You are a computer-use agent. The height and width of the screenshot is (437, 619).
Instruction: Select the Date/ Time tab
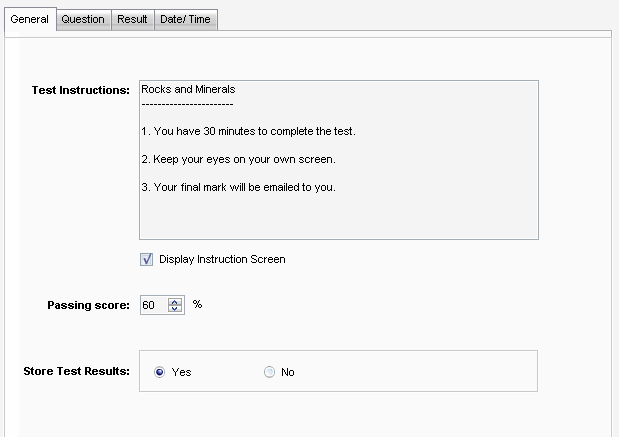point(186,19)
